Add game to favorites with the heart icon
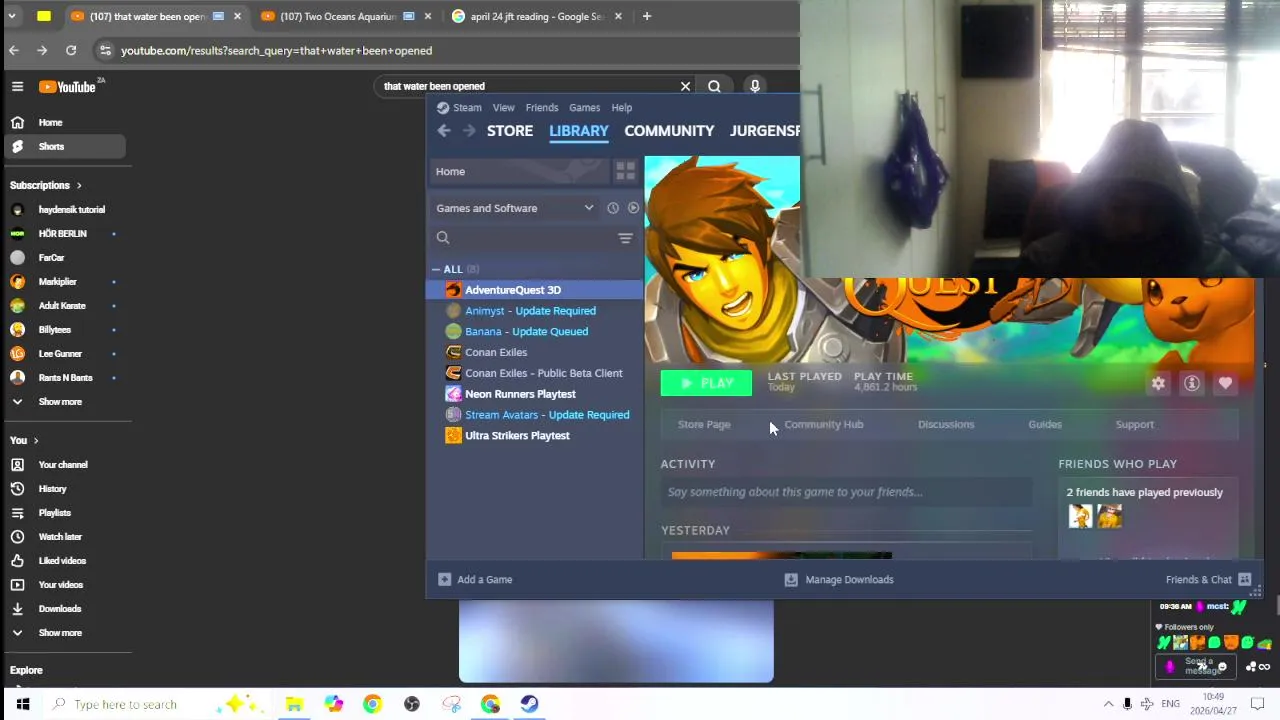Screen dimensions: 1280x720 [1225, 383]
